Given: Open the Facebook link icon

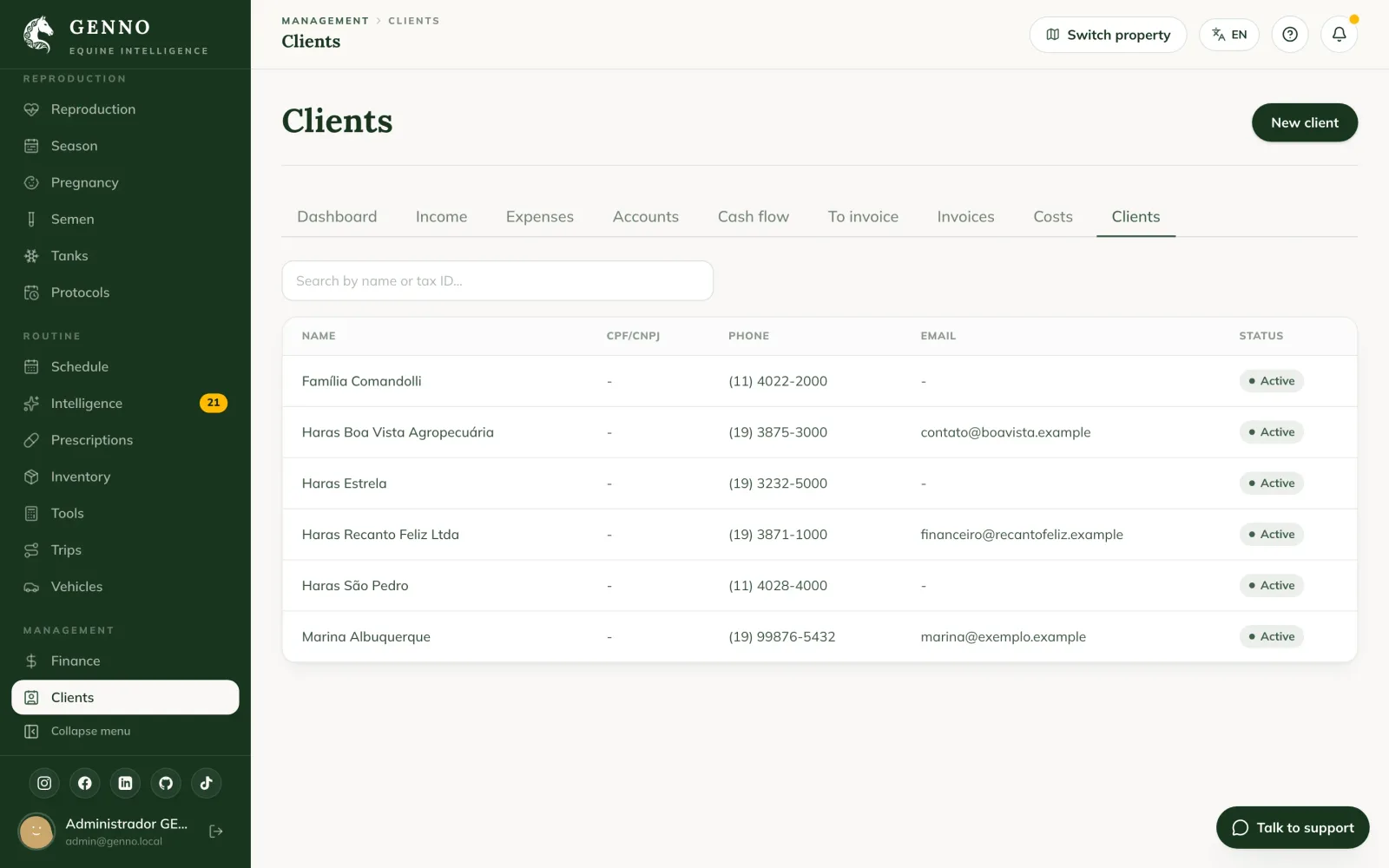Looking at the screenshot, I should (85, 783).
